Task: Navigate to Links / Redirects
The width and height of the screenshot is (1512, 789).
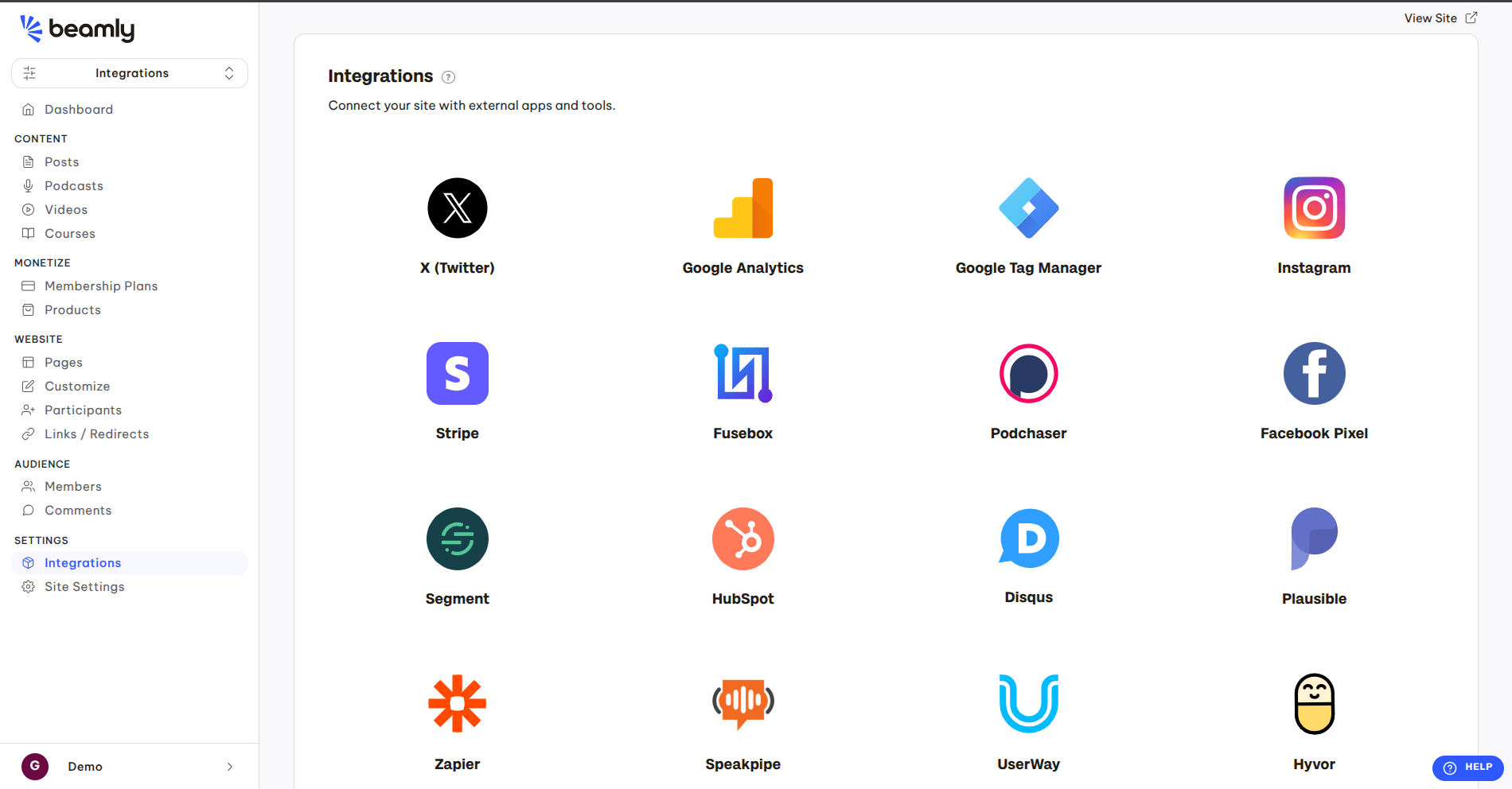Action: 130,433
